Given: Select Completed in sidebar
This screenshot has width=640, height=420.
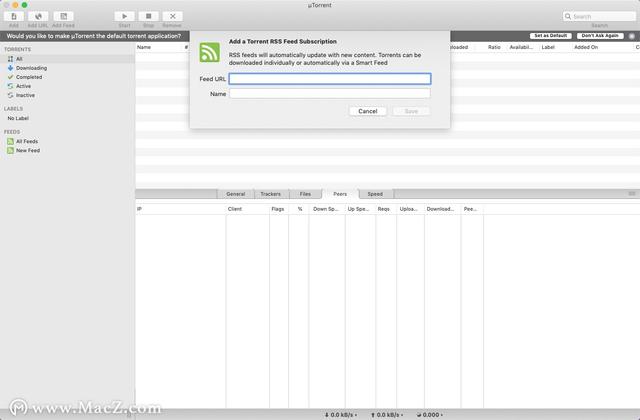Looking at the screenshot, I should click(x=67, y=77).
